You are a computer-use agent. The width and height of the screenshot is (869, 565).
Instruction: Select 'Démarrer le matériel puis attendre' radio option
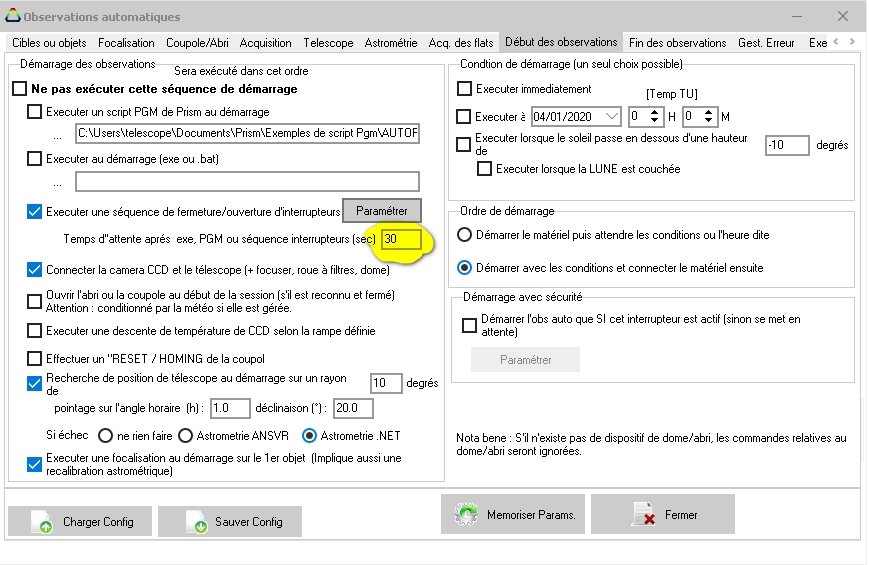(464, 235)
